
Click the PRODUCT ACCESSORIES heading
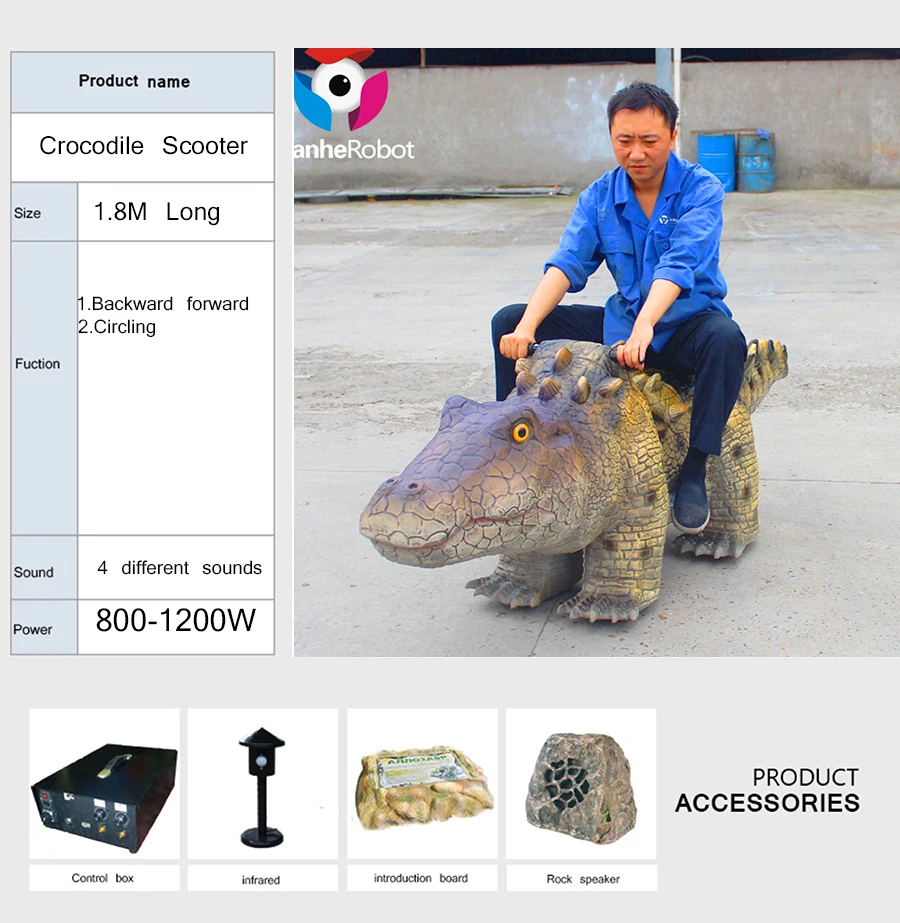(x=767, y=790)
